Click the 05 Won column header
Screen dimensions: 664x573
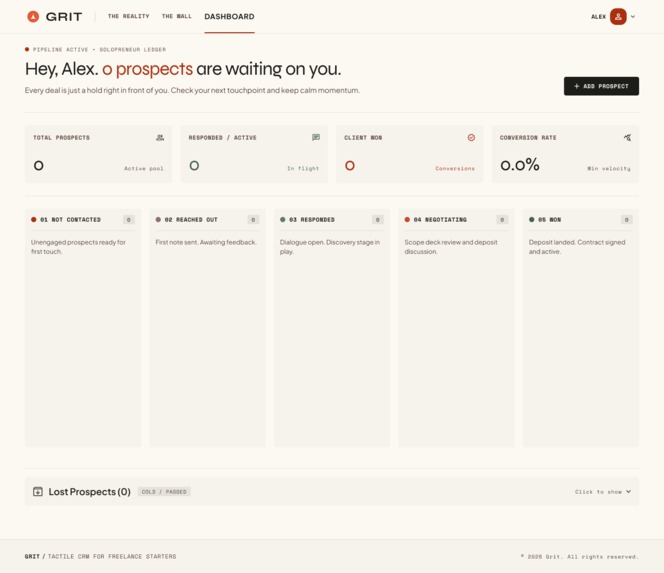pos(549,219)
